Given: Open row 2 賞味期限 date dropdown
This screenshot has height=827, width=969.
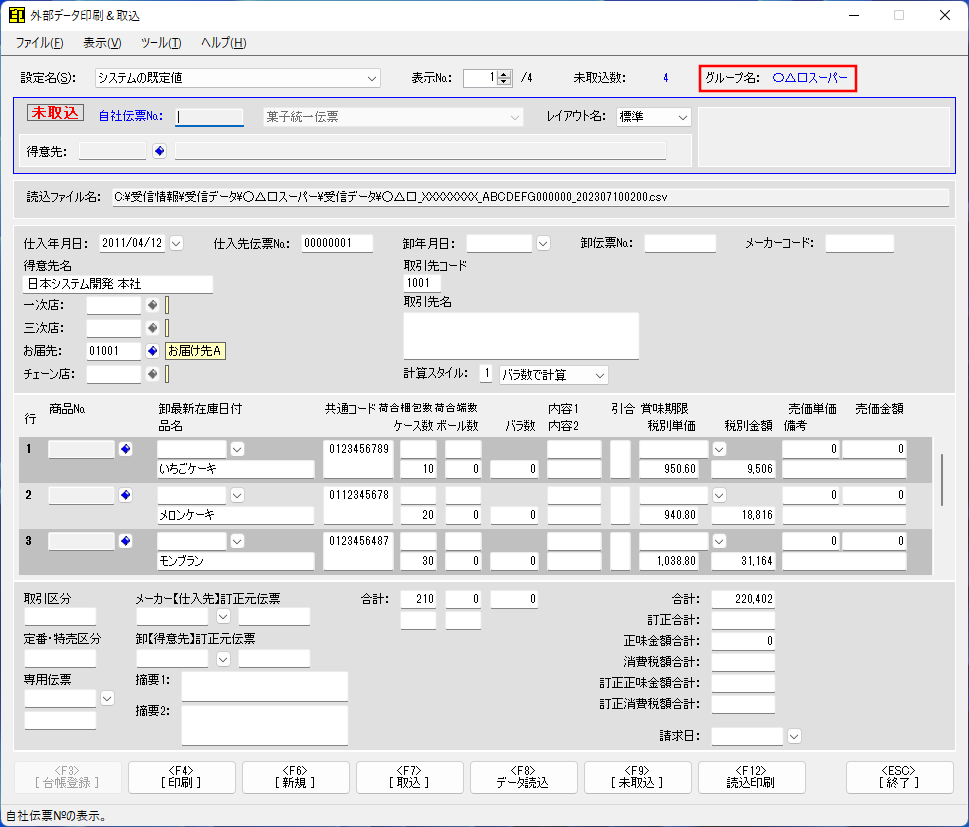Looking at the screenshot, I should (719, 495).
